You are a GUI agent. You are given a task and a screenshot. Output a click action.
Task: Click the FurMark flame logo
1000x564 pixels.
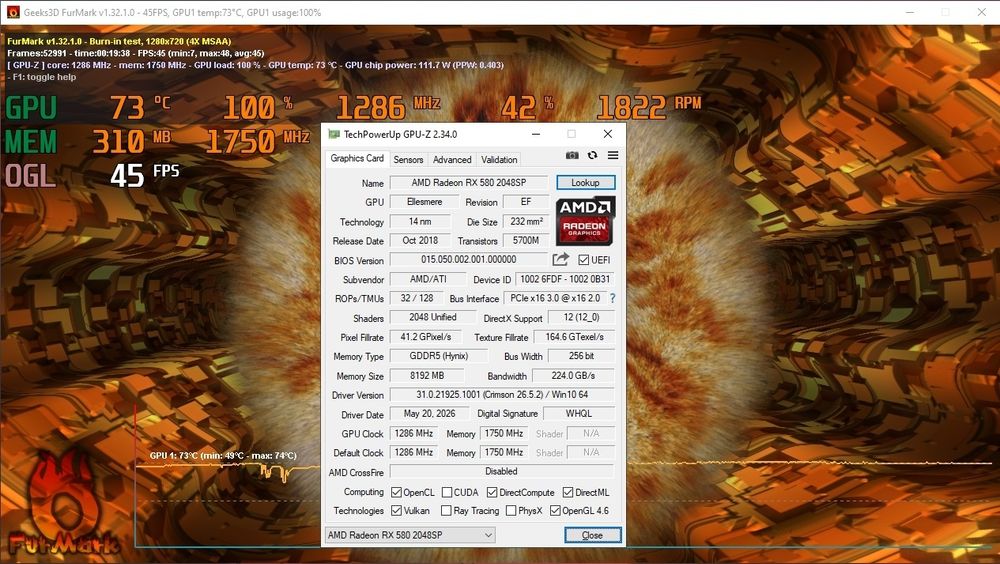(x=62, y=504)
